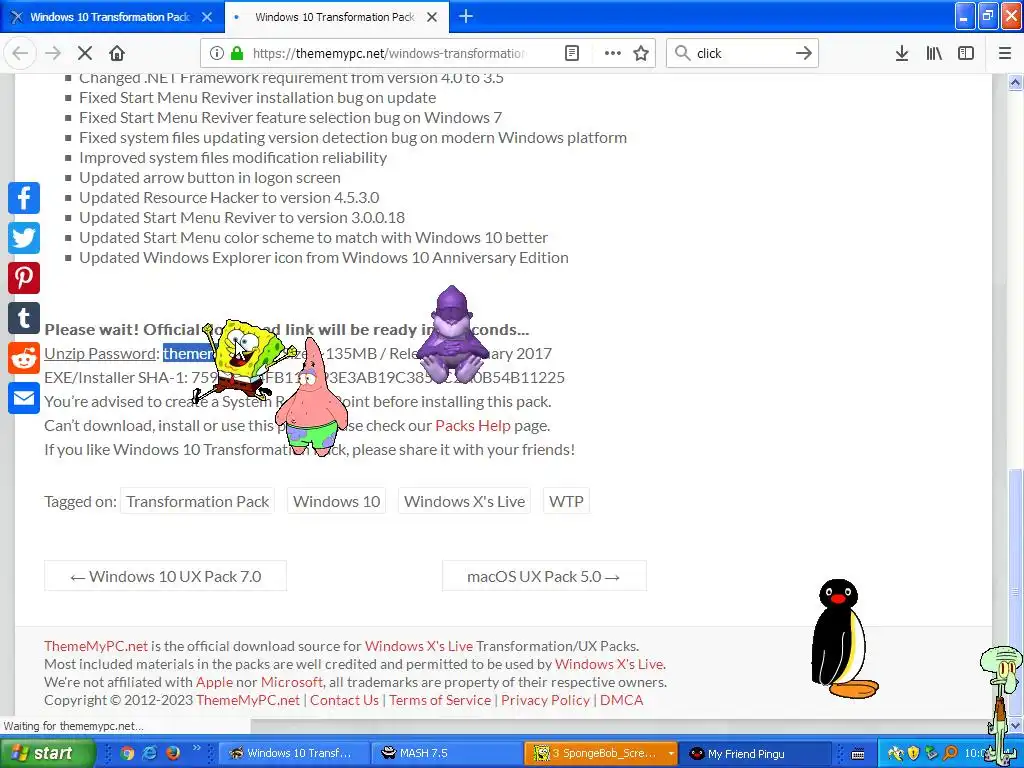Click the purple gorilla Bonzi character
1024x768 pixels.
pos(453,334)
